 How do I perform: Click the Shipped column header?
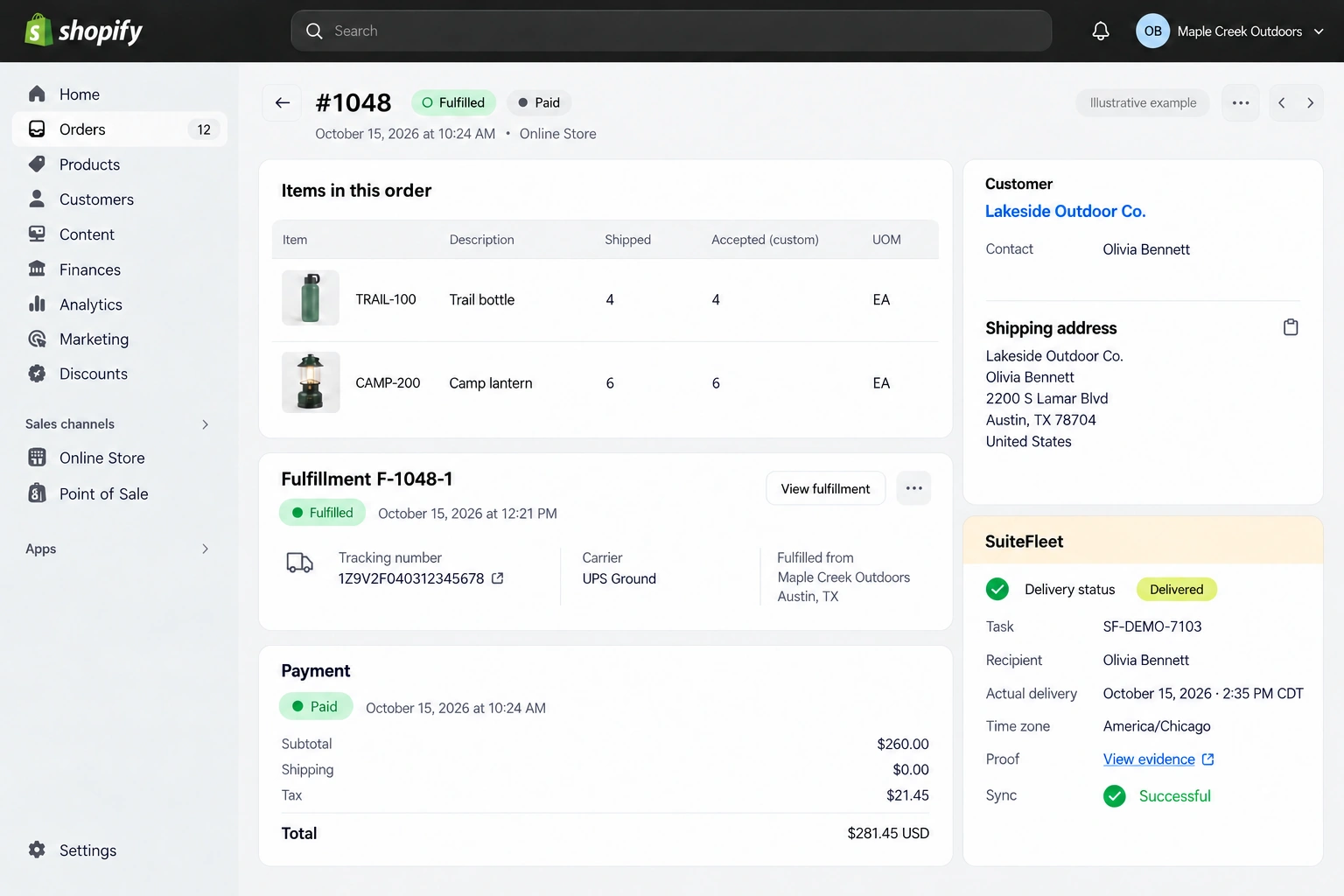627,240
